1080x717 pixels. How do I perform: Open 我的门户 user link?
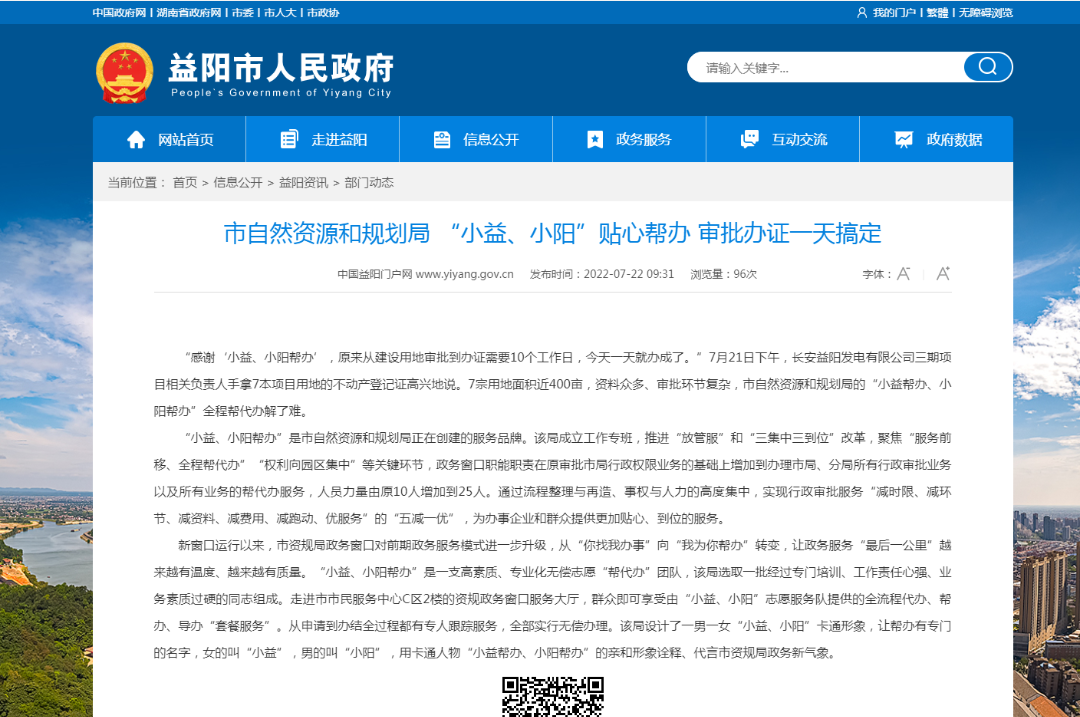(x=893, y=13)
